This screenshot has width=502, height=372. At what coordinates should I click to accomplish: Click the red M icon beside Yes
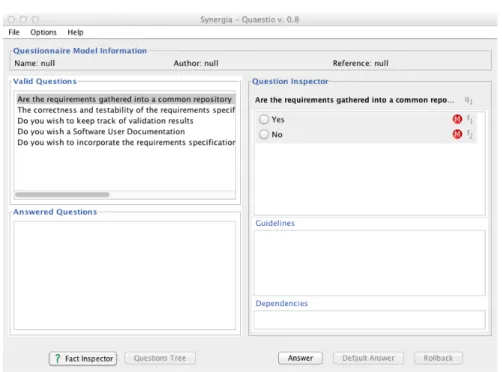(x=457, y=119)
